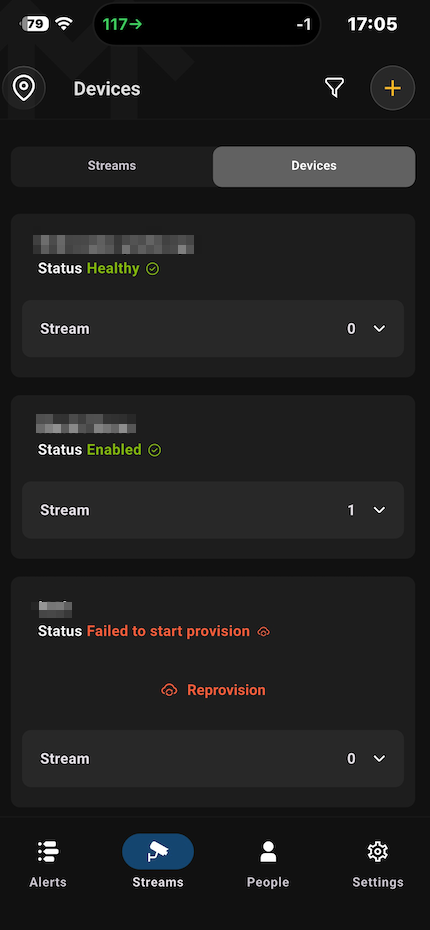Tap the failed-provision cloud status icon
Screen dimensions: 430x930
coord(264,632)
